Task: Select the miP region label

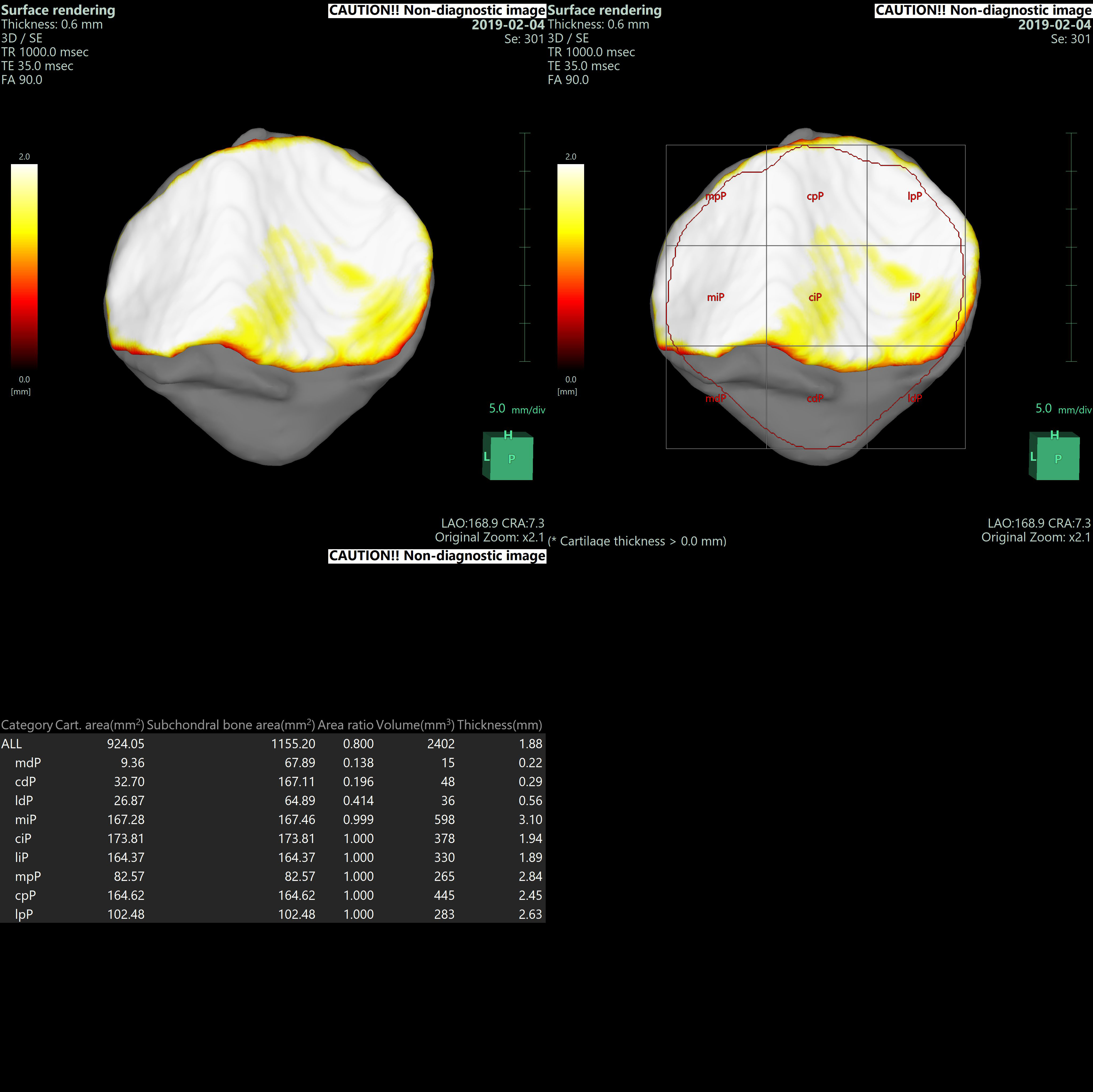Action: pyautogui.click(x=716, y=297)
